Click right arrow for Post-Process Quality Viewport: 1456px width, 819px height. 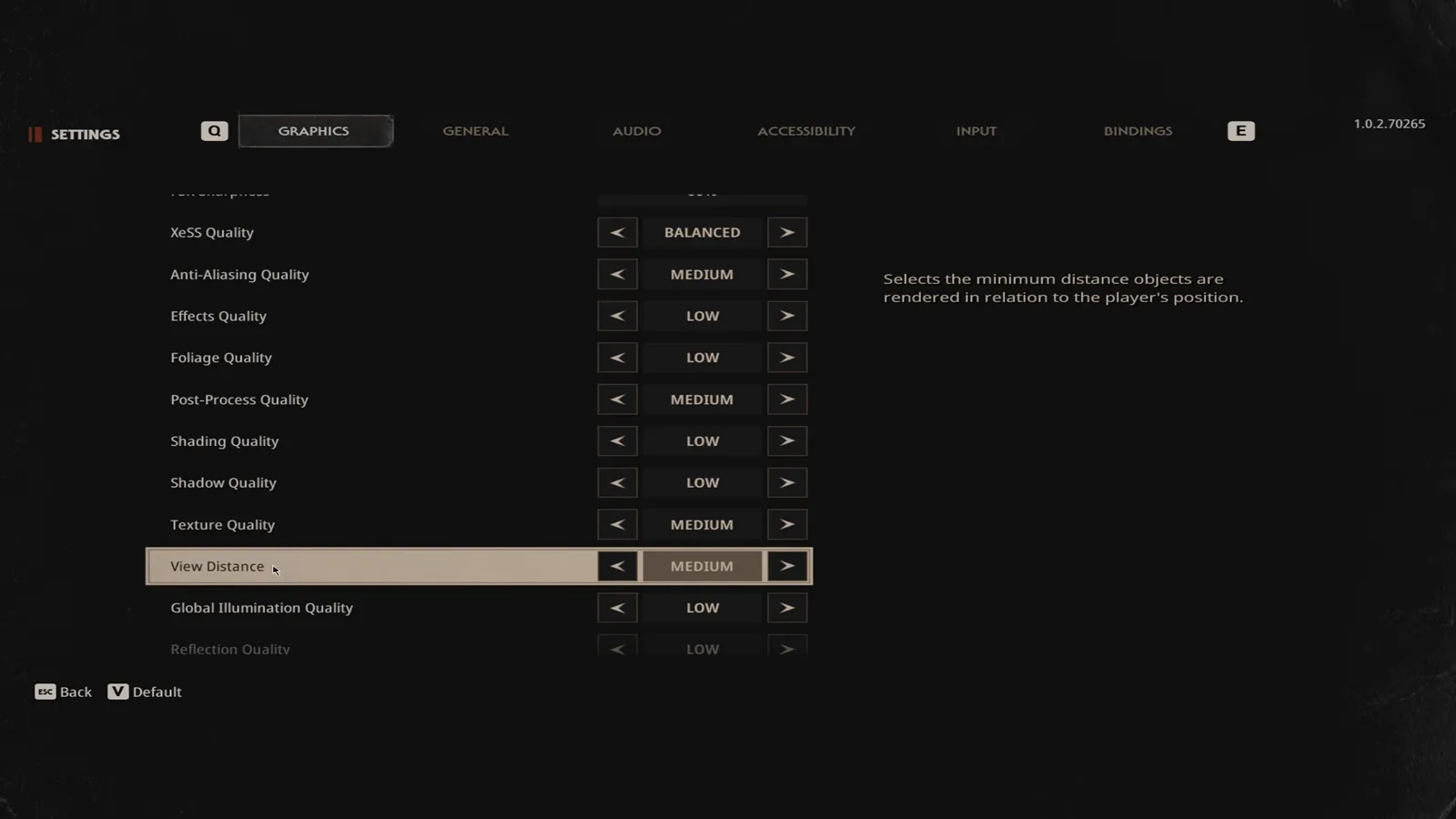click(x=787, y=399)
